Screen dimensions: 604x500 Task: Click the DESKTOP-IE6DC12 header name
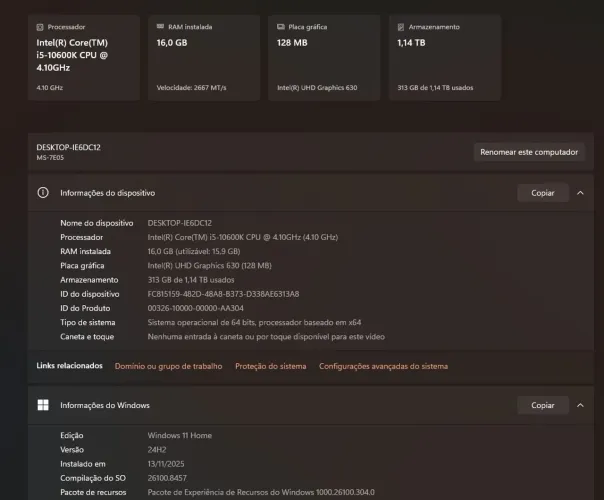(69, 147)
